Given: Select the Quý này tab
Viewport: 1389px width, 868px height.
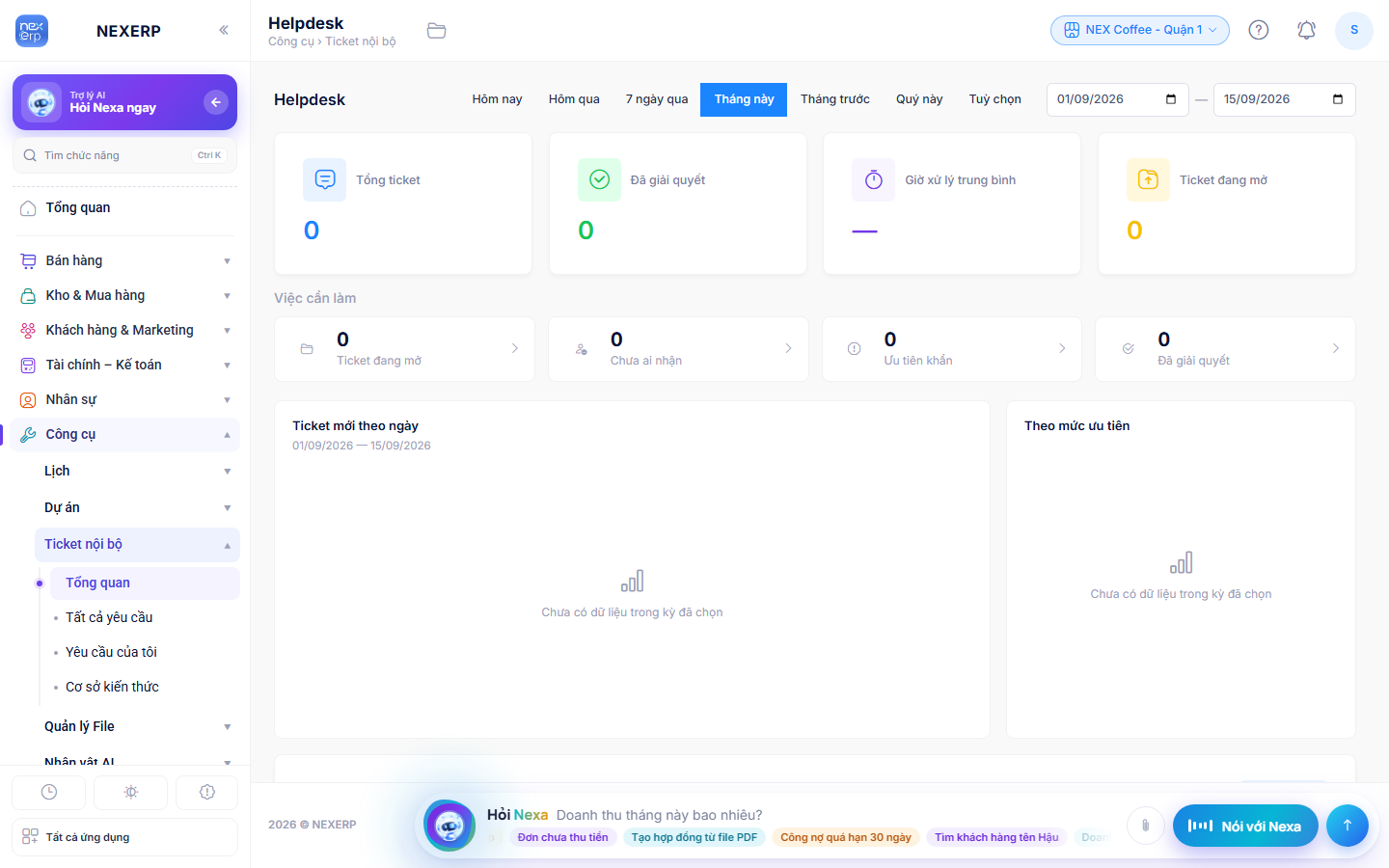Looking at the screenshot, I should (x=919, y=99).
